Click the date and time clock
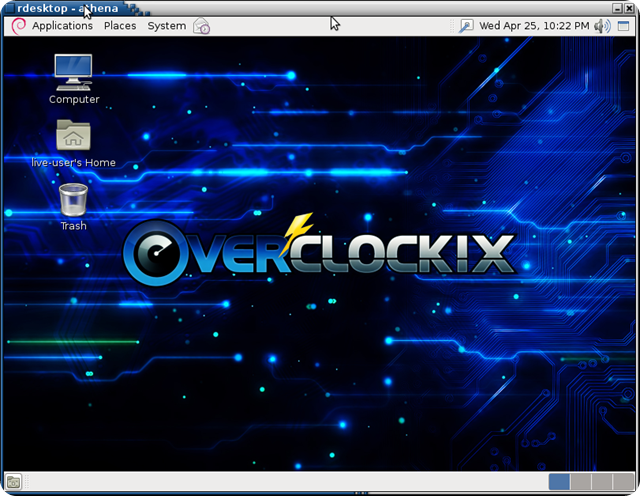This screenshot has height=496, width=640. pos(534,26)
